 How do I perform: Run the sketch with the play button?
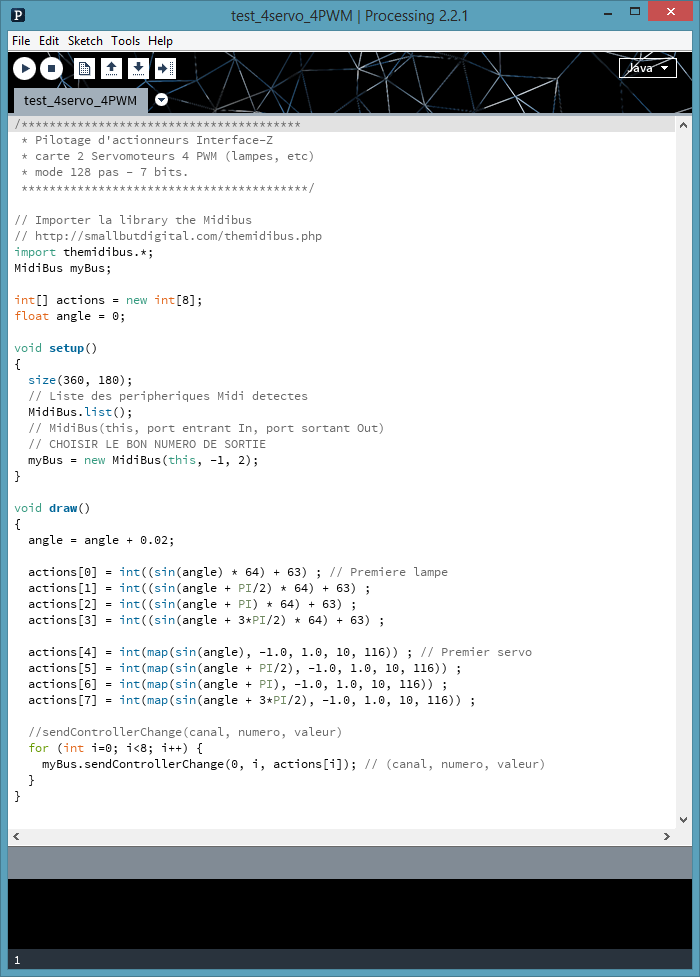click(x=24, y=68)
